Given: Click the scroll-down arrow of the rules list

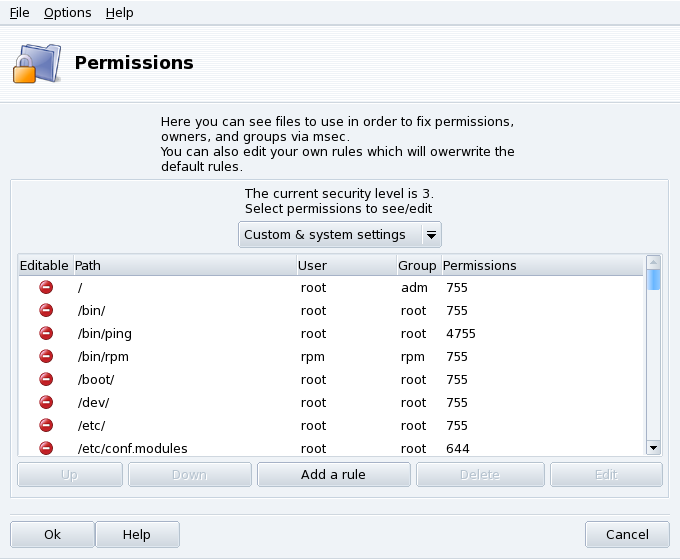Looking at the screenshot, I should (x=654, y=448).
